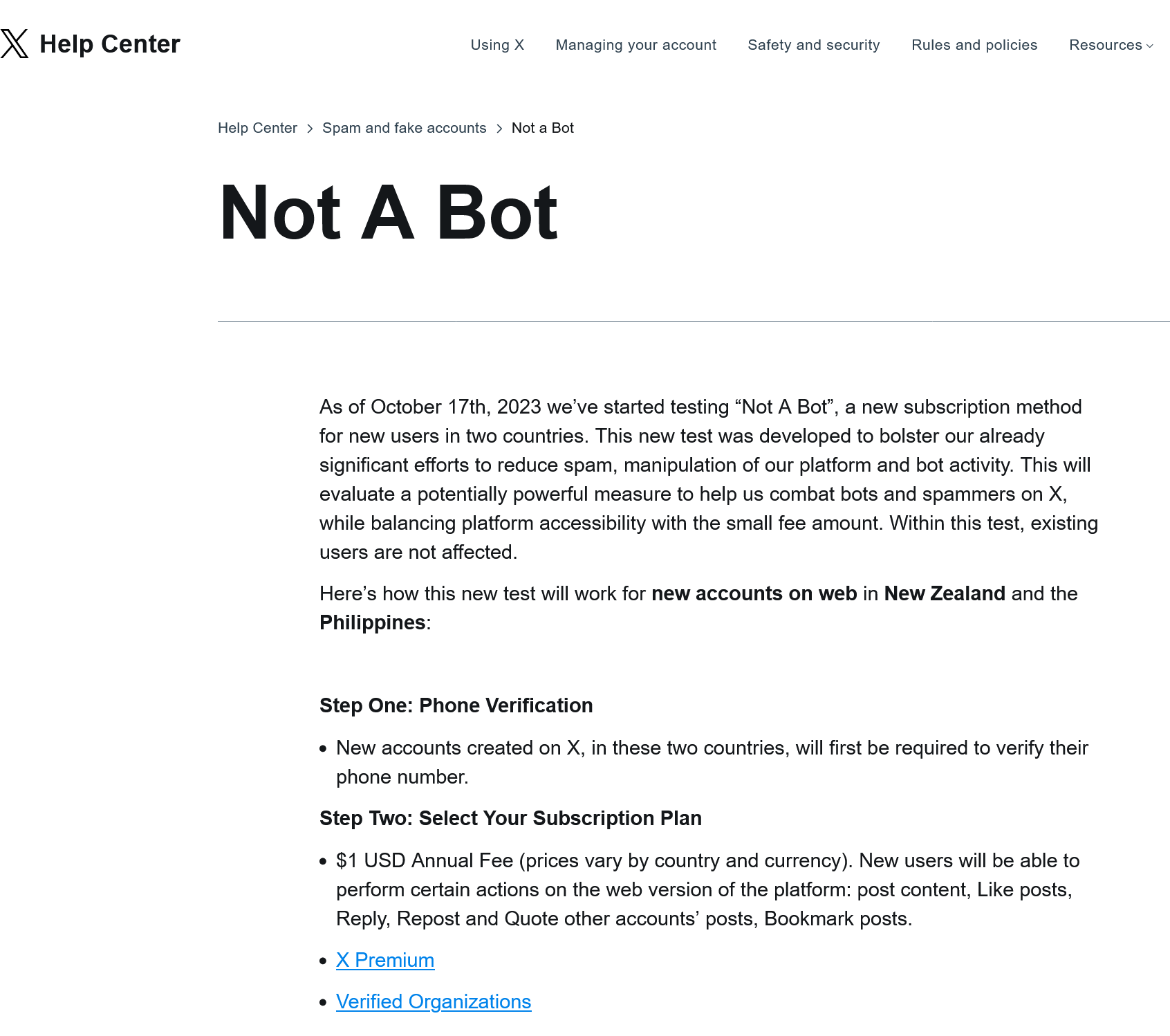Click the X logo icon
Viewport: 1170px width, 1036px height.
(15, 44)
